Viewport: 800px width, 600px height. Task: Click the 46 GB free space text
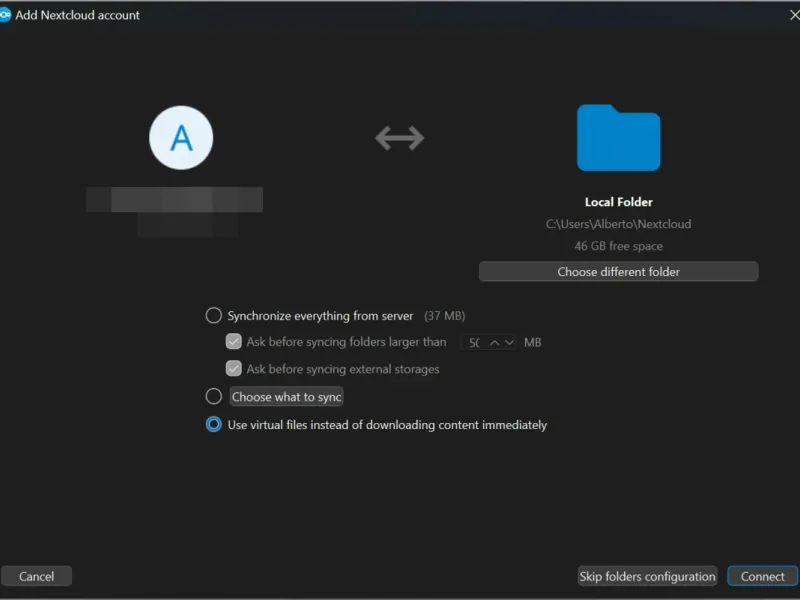click(x=618, y=246)
